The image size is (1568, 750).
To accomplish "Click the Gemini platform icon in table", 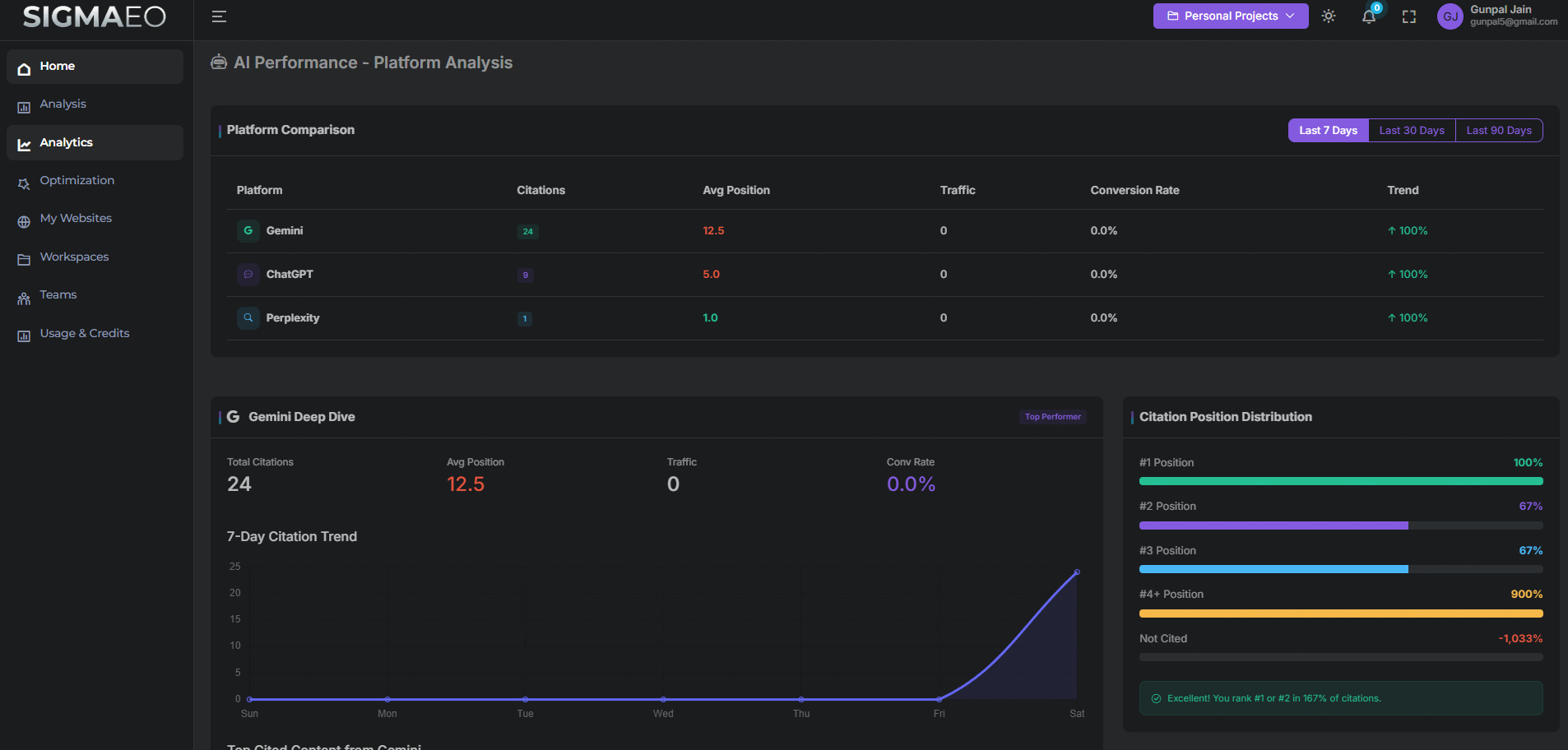I will tap(248, 231).
